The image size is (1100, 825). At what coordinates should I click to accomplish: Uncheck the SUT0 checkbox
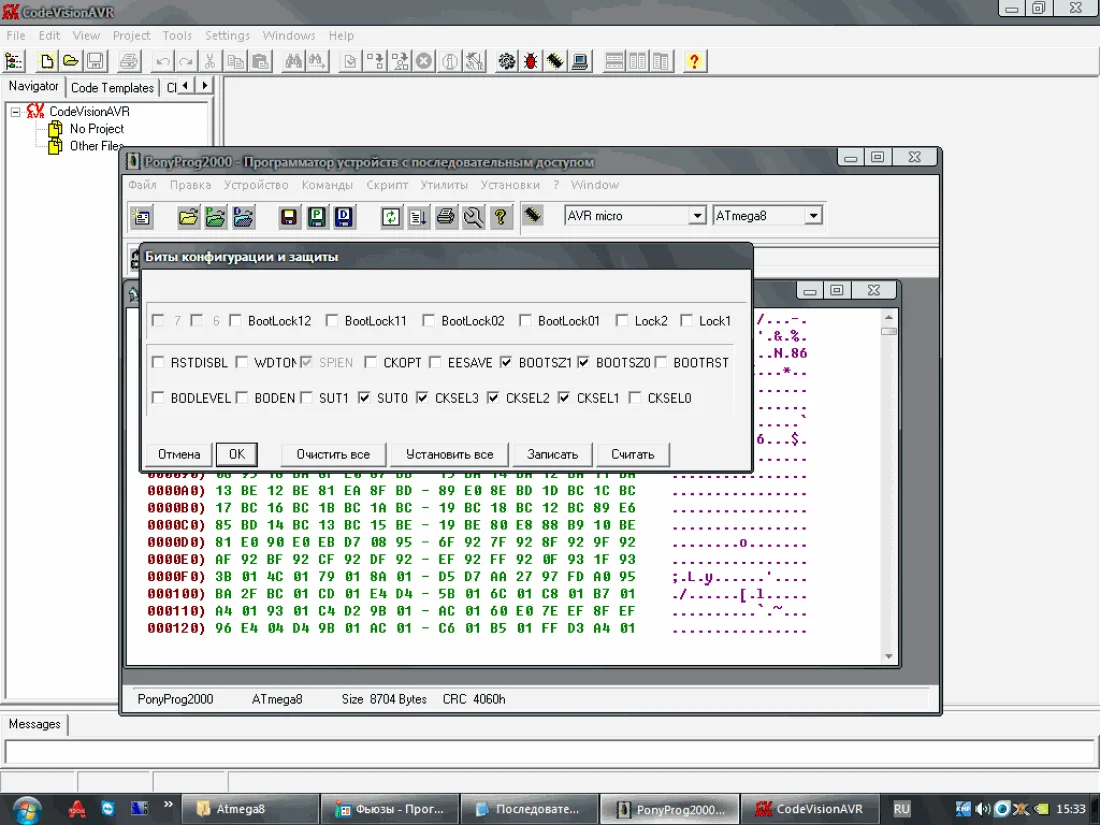point(364,398)
